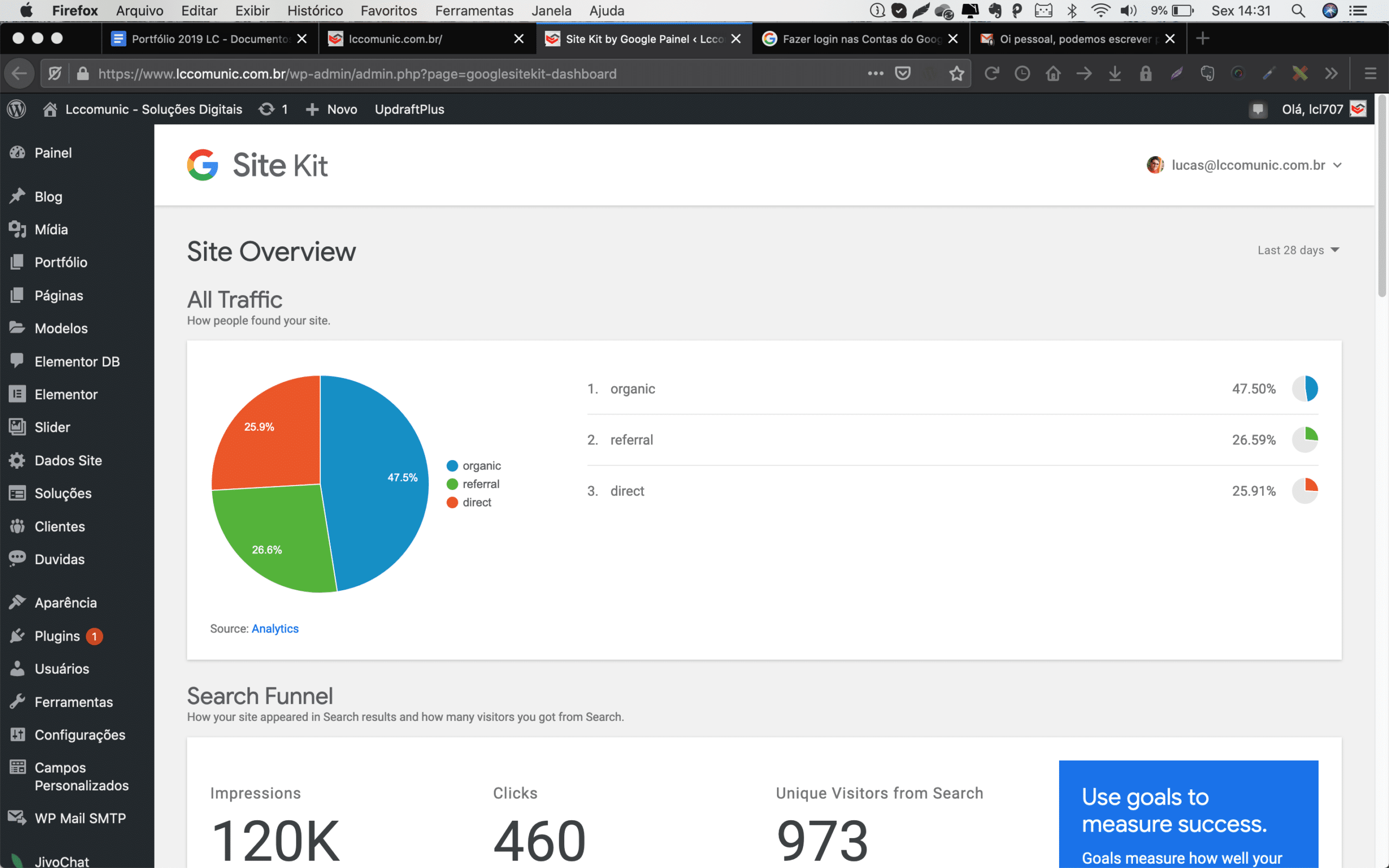Click the Use goals to measure success card
This screenshot has width=1389, height=868.
tap(1188, 814)
